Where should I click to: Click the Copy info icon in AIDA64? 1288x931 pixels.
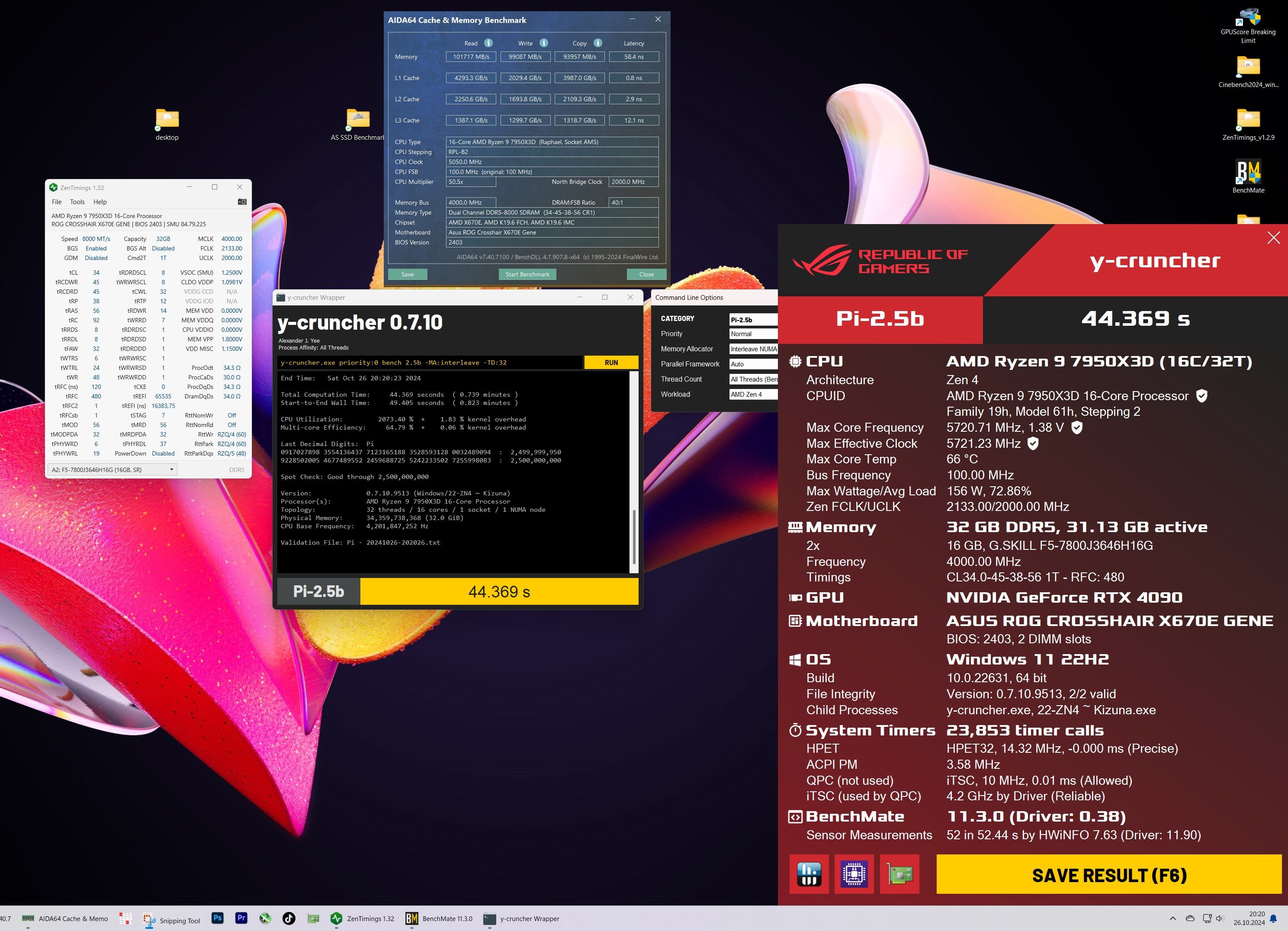597,43
